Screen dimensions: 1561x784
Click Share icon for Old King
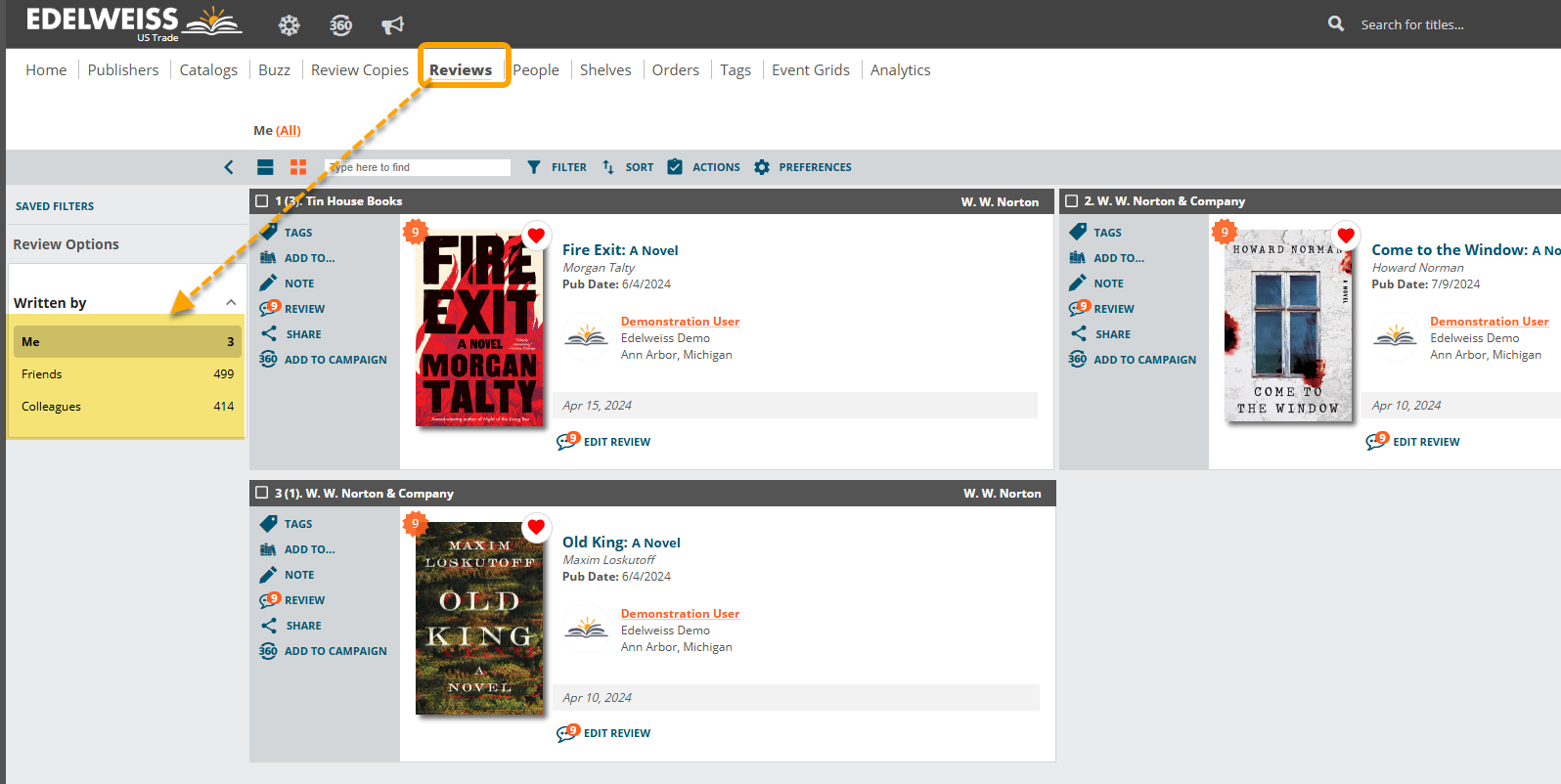pyautogui.click(x=268, y=625)
